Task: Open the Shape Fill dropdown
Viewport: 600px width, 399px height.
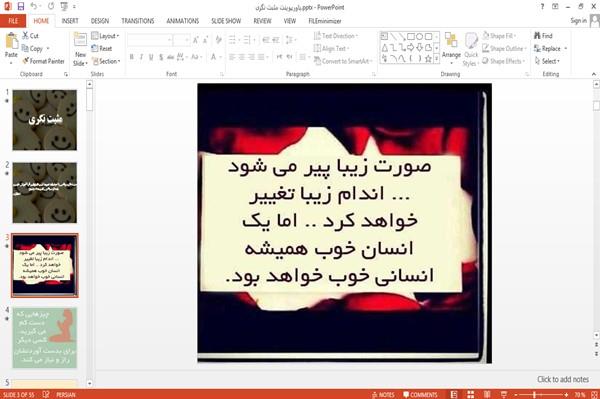Action: pos(499,36)
